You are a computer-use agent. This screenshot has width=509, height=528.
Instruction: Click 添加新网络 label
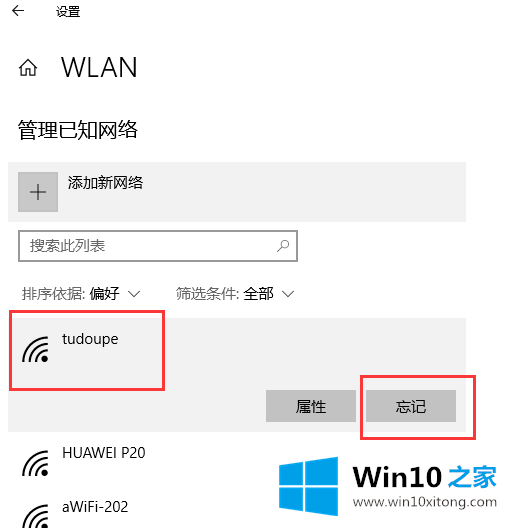click(x=105, y=183)
